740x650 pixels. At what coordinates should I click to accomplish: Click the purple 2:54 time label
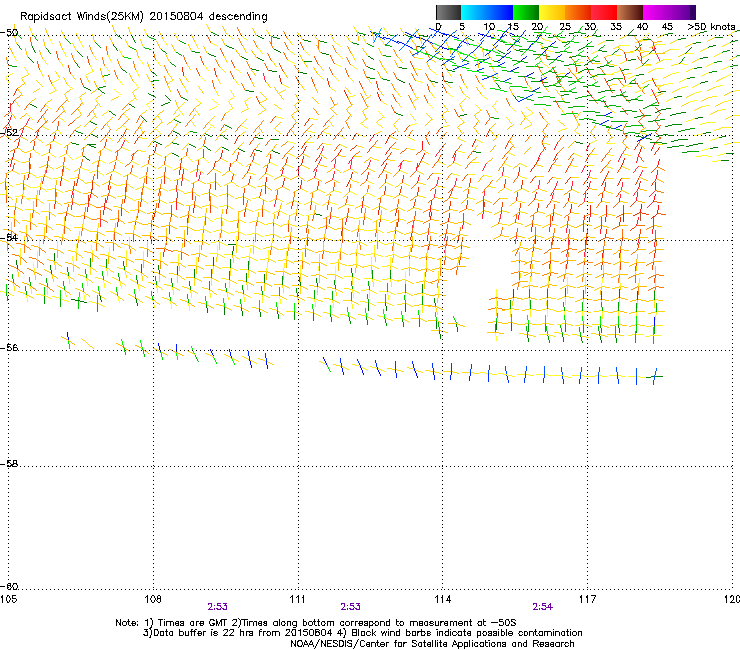click(x=542, y=607)
